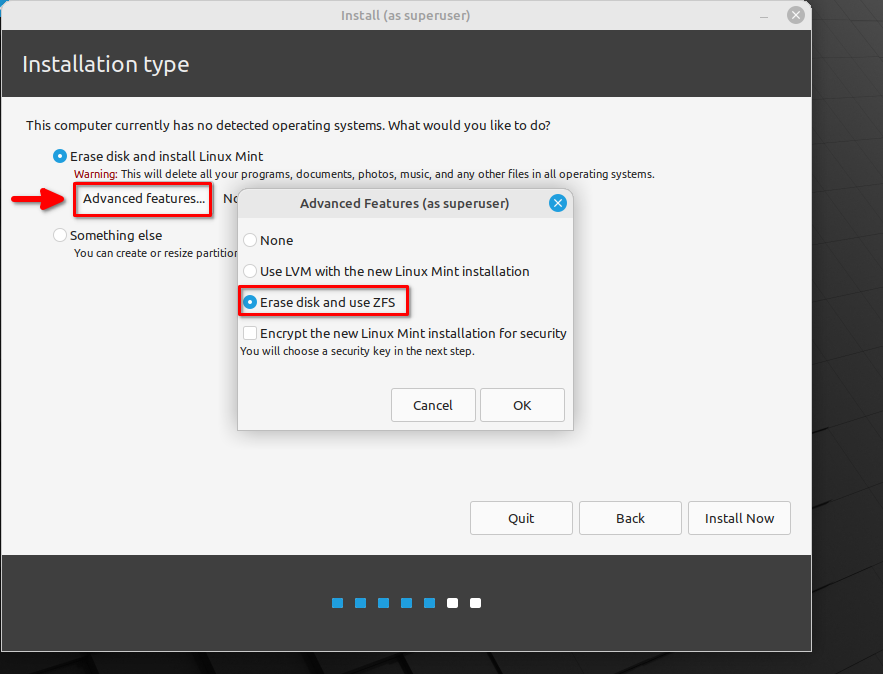Click the no detected operating systems message
Viewport: 883px width, 675px height.
288,125
